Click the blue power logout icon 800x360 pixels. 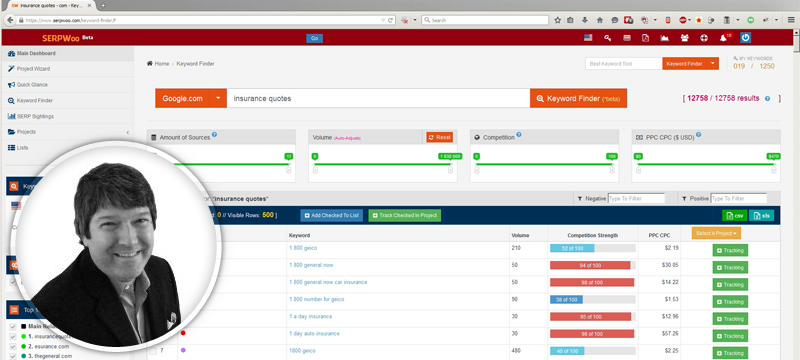pos(745,38)
